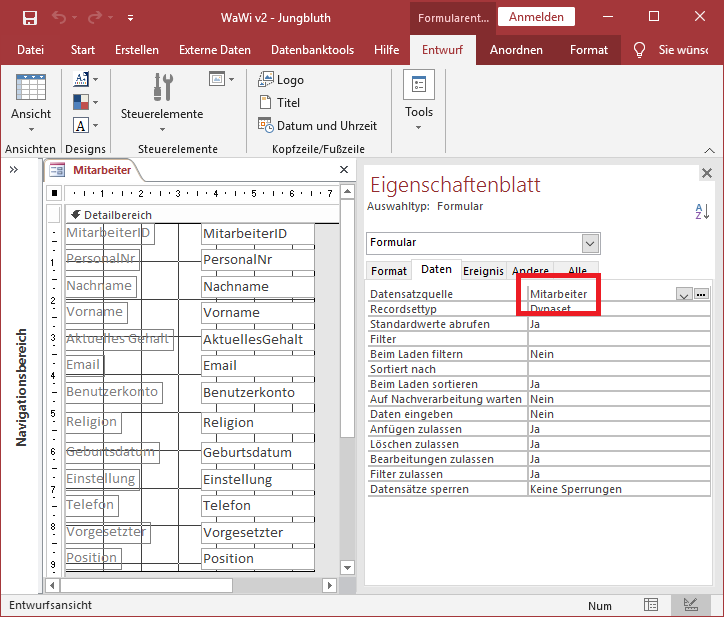This screenshot has width=724, height=617.
Task: Switch to design view icon in status bar
Action: coord(689,605)
